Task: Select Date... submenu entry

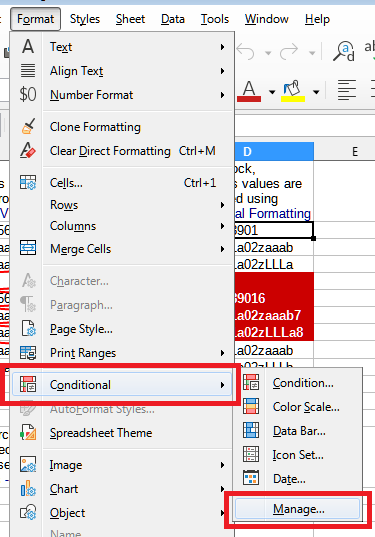Action: coord(297,479)
